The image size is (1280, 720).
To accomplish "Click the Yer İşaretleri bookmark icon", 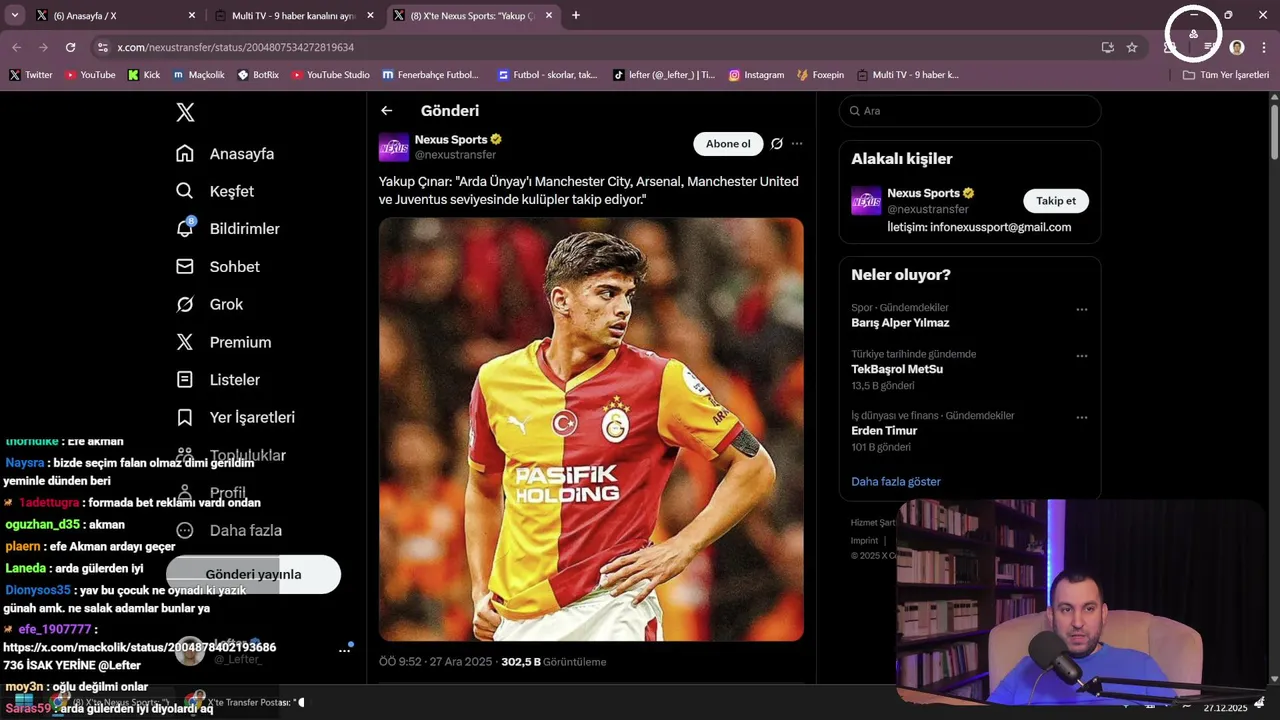I will pos(185,417).
